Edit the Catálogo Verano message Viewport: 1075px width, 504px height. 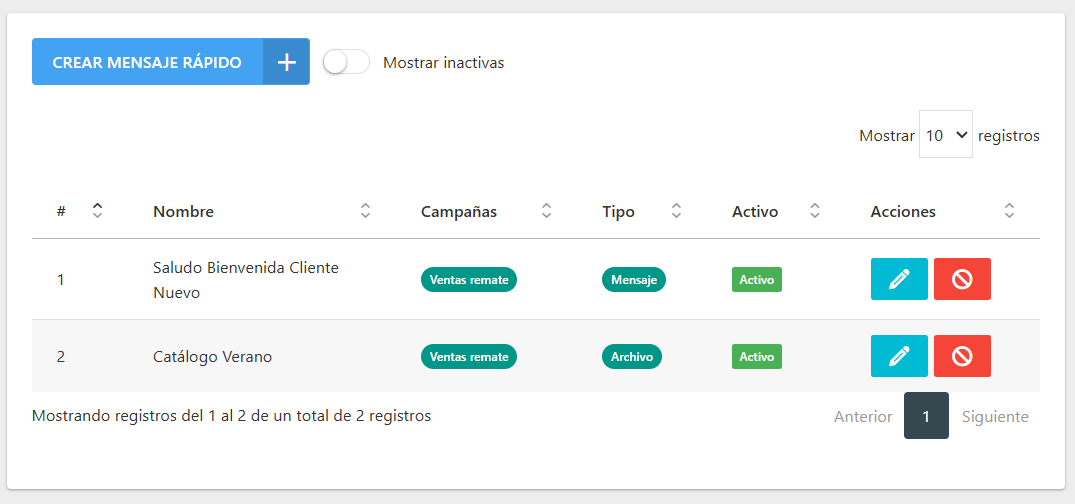point(899,356)
